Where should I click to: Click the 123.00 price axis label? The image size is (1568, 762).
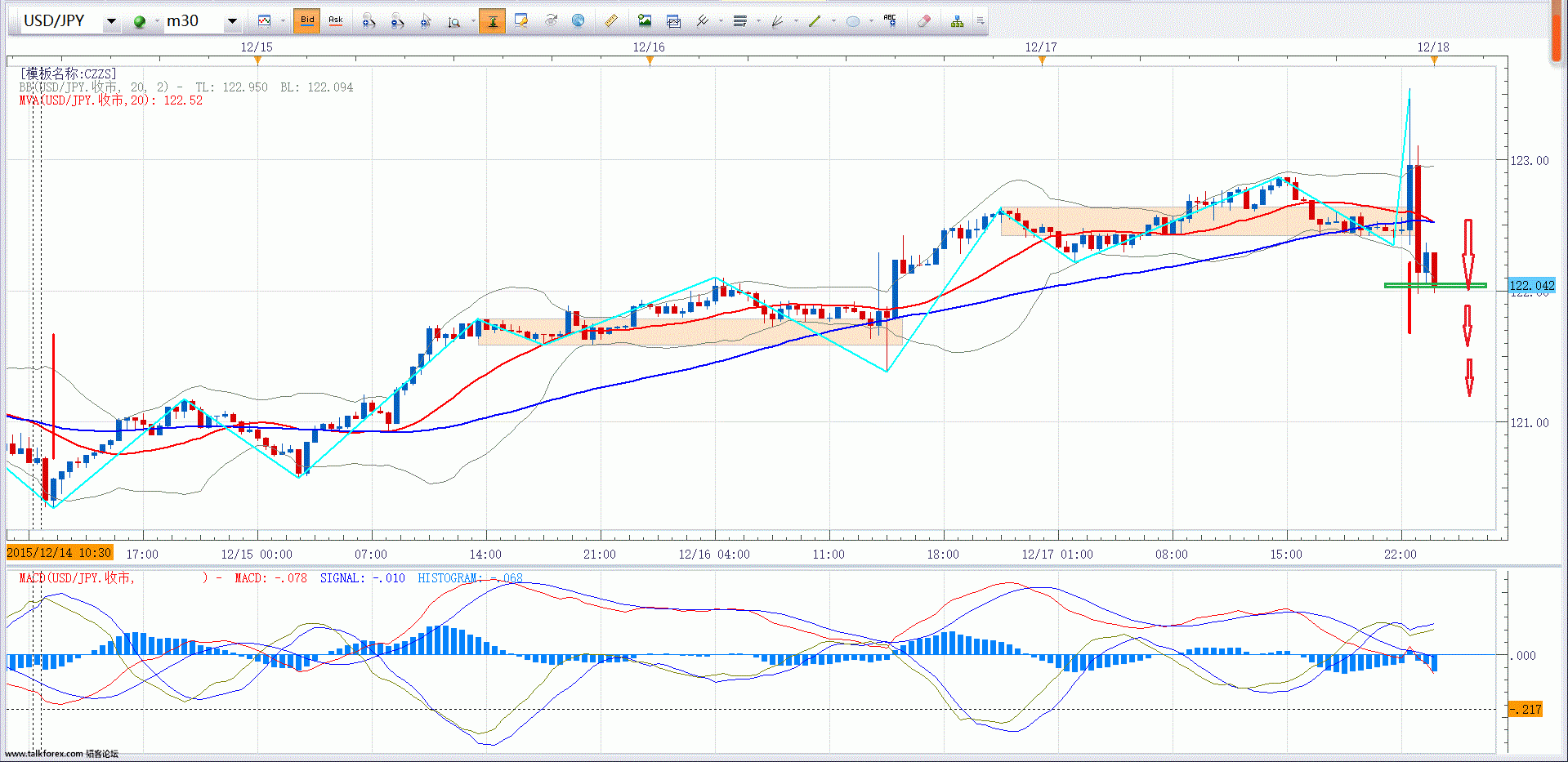1529,161
